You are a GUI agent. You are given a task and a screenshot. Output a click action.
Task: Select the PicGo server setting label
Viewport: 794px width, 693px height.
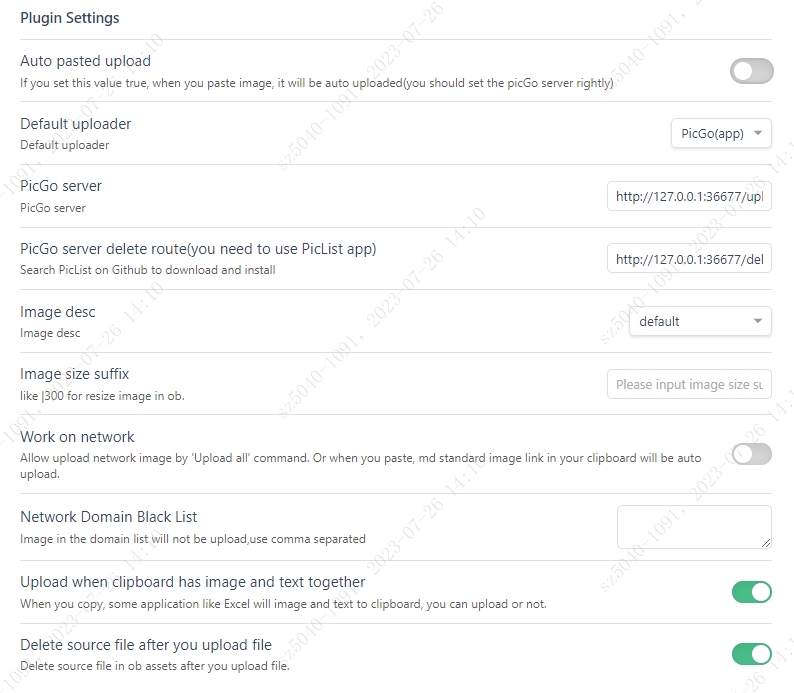point(61,186)
